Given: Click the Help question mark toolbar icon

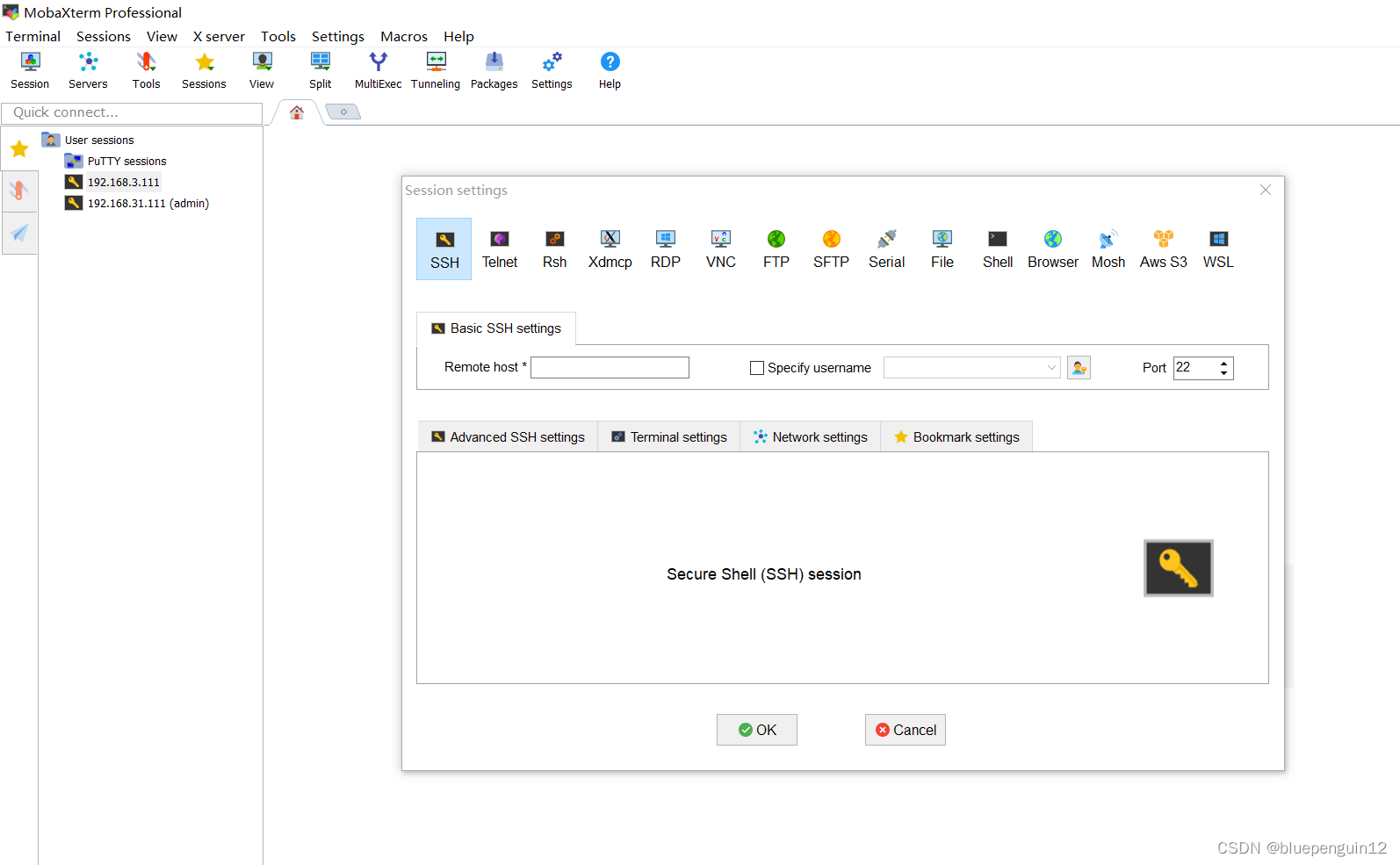Looking at the screenshot, I should click(610, 70).
